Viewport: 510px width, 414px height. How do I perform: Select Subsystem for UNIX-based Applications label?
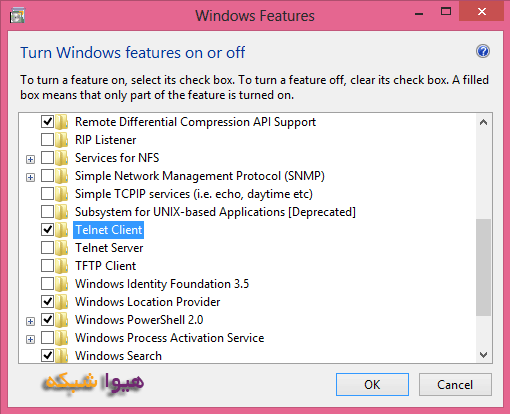(215, 212)
